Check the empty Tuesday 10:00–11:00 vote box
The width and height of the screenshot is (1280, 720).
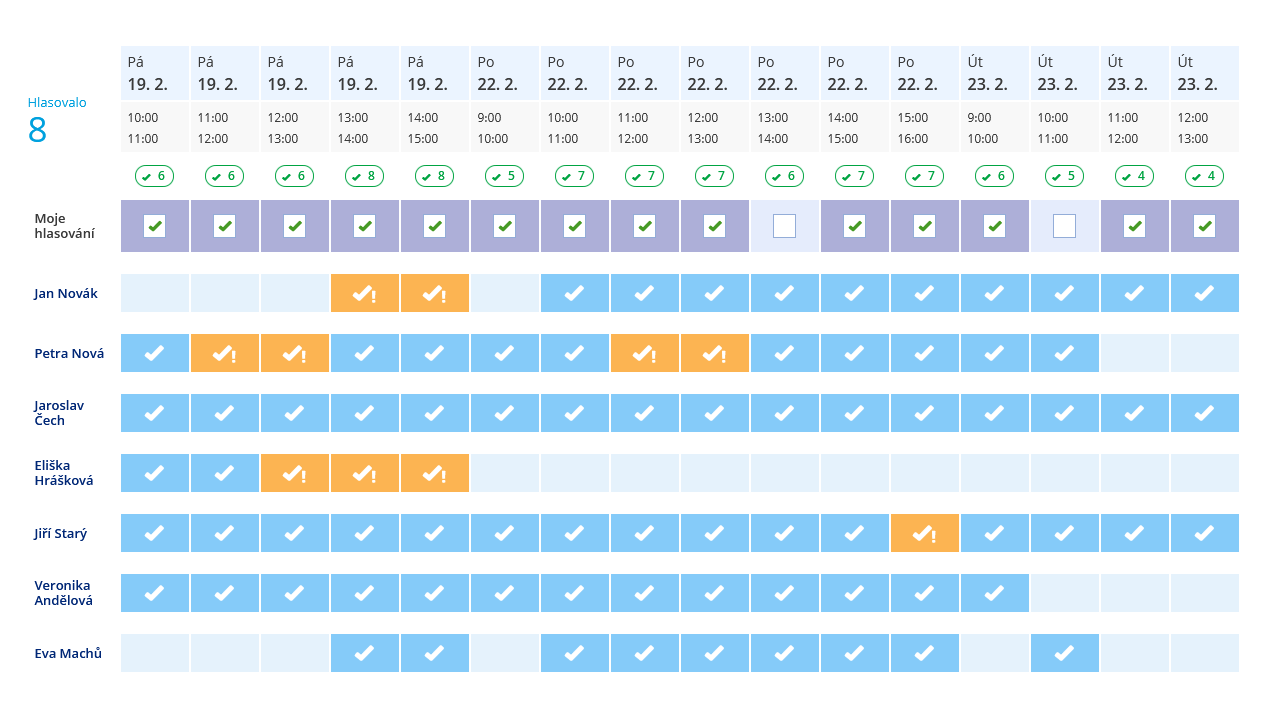1065,226
